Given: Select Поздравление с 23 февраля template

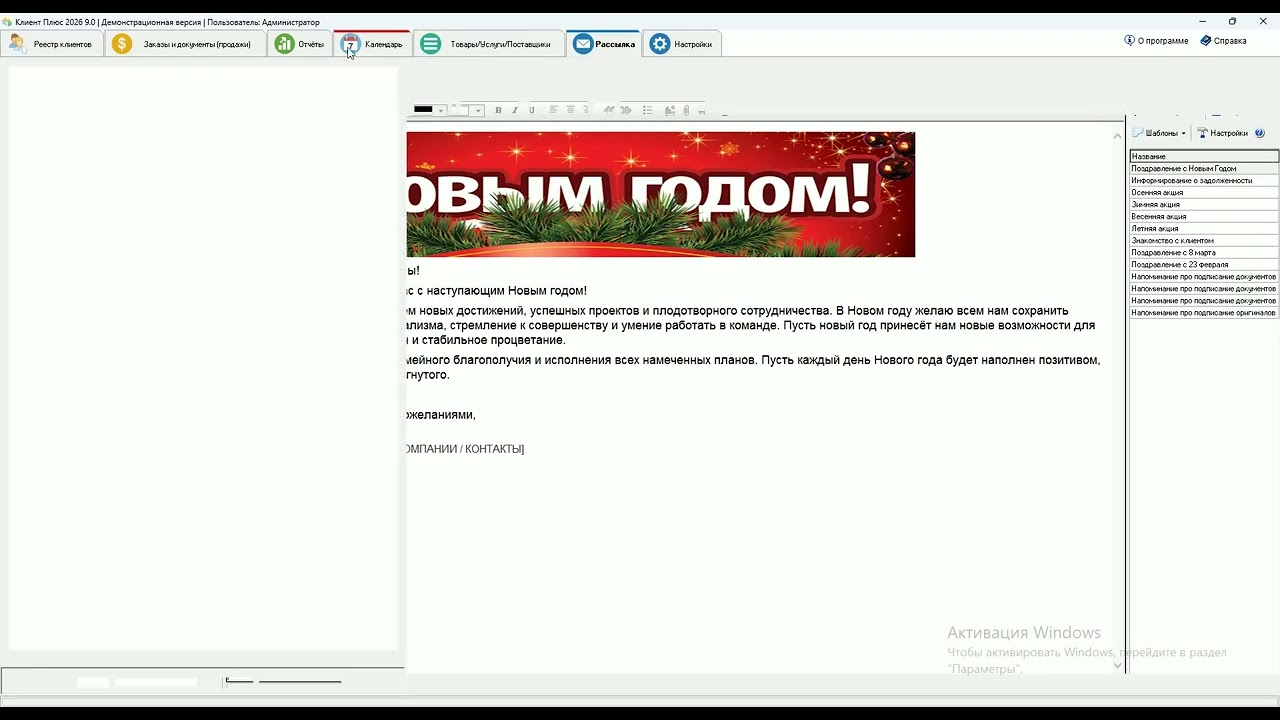Looking at the screenshot, I should point(1204,264).
